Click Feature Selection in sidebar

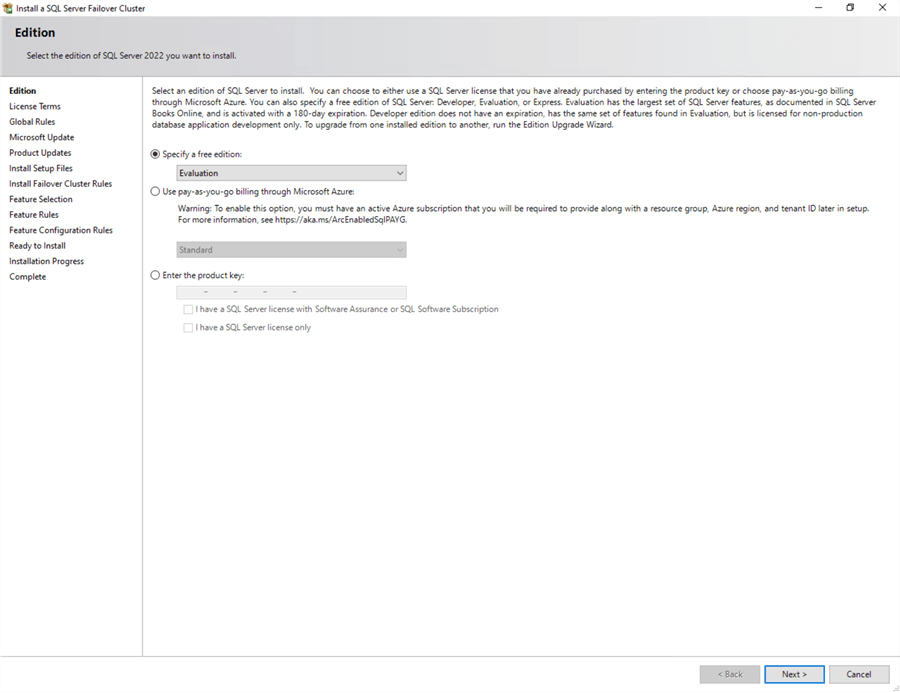[x=41, y=199]
